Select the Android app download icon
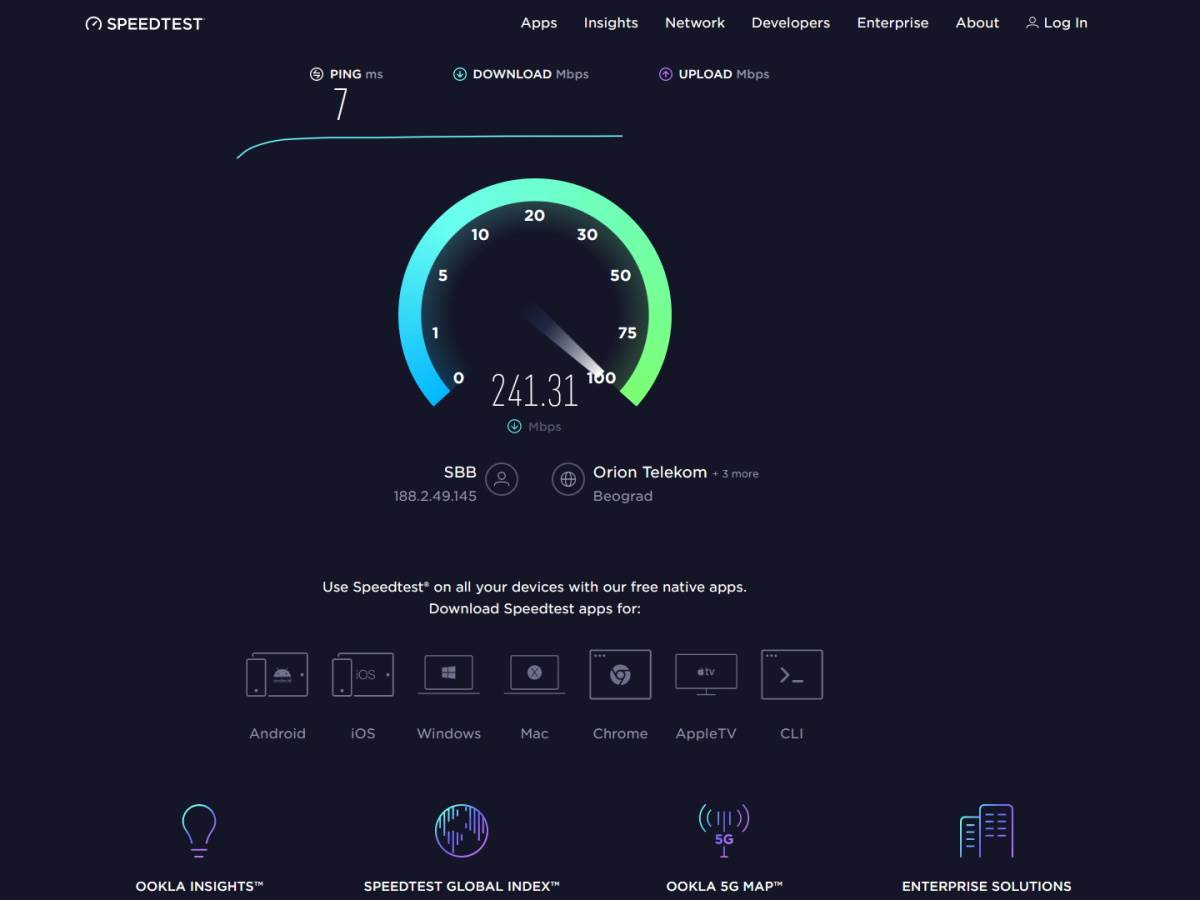 point(276,674)
